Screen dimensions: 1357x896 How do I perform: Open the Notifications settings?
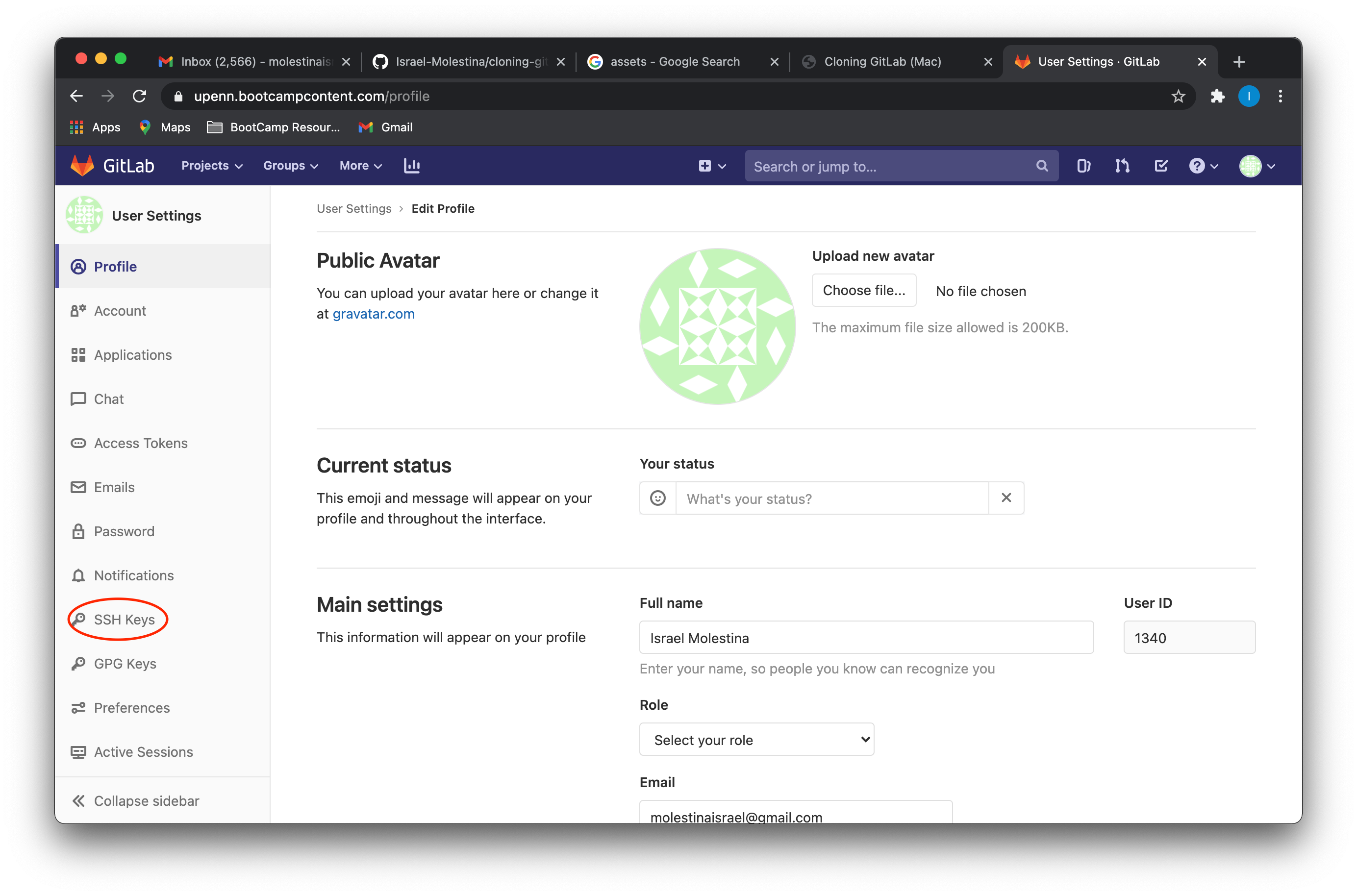coord(134,575)
